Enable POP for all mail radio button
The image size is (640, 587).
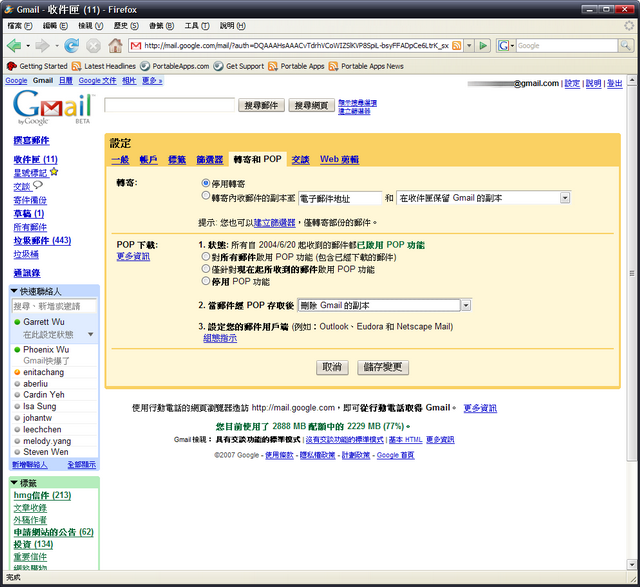(x=206, y=257)
